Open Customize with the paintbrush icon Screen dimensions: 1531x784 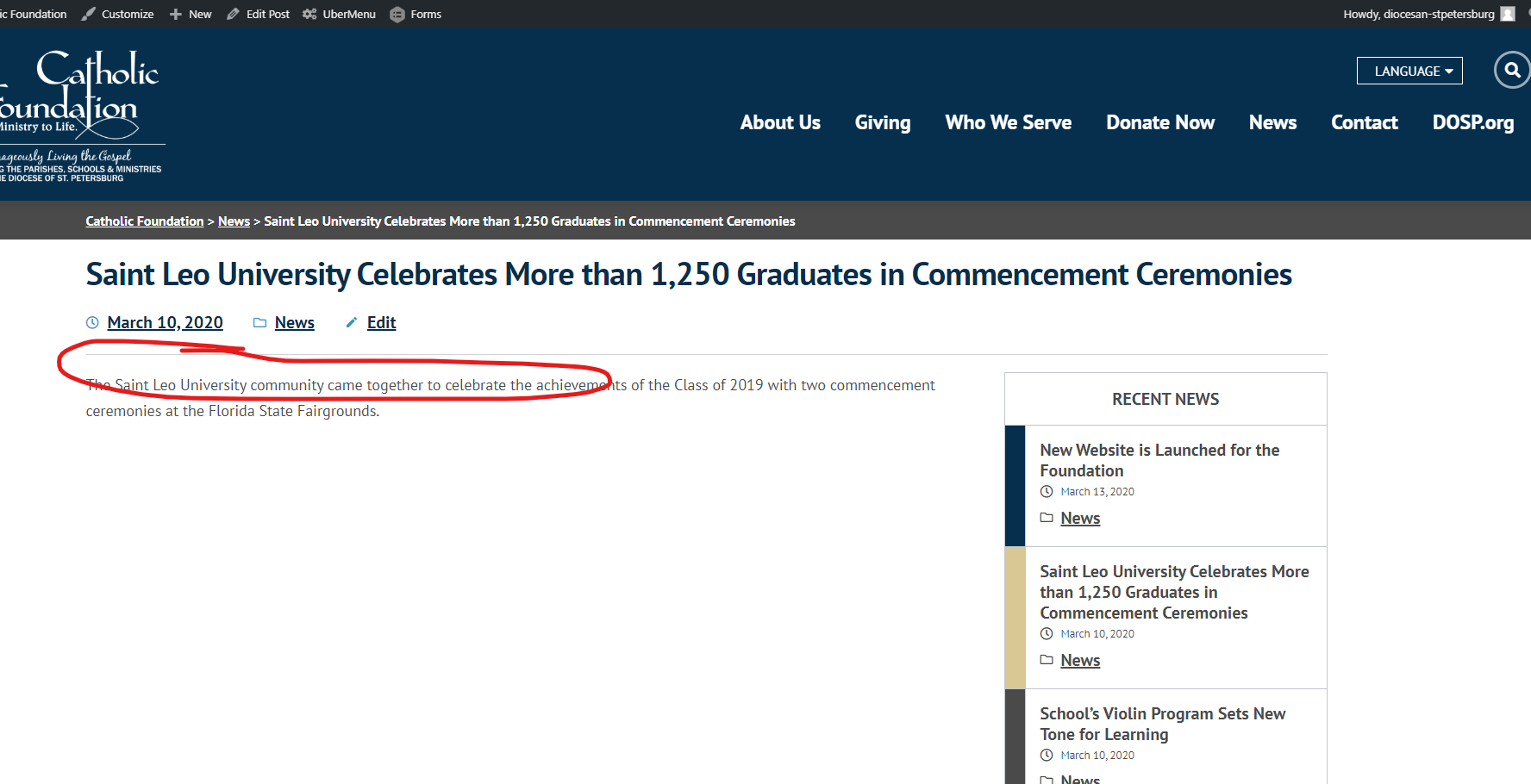(117, 14)
